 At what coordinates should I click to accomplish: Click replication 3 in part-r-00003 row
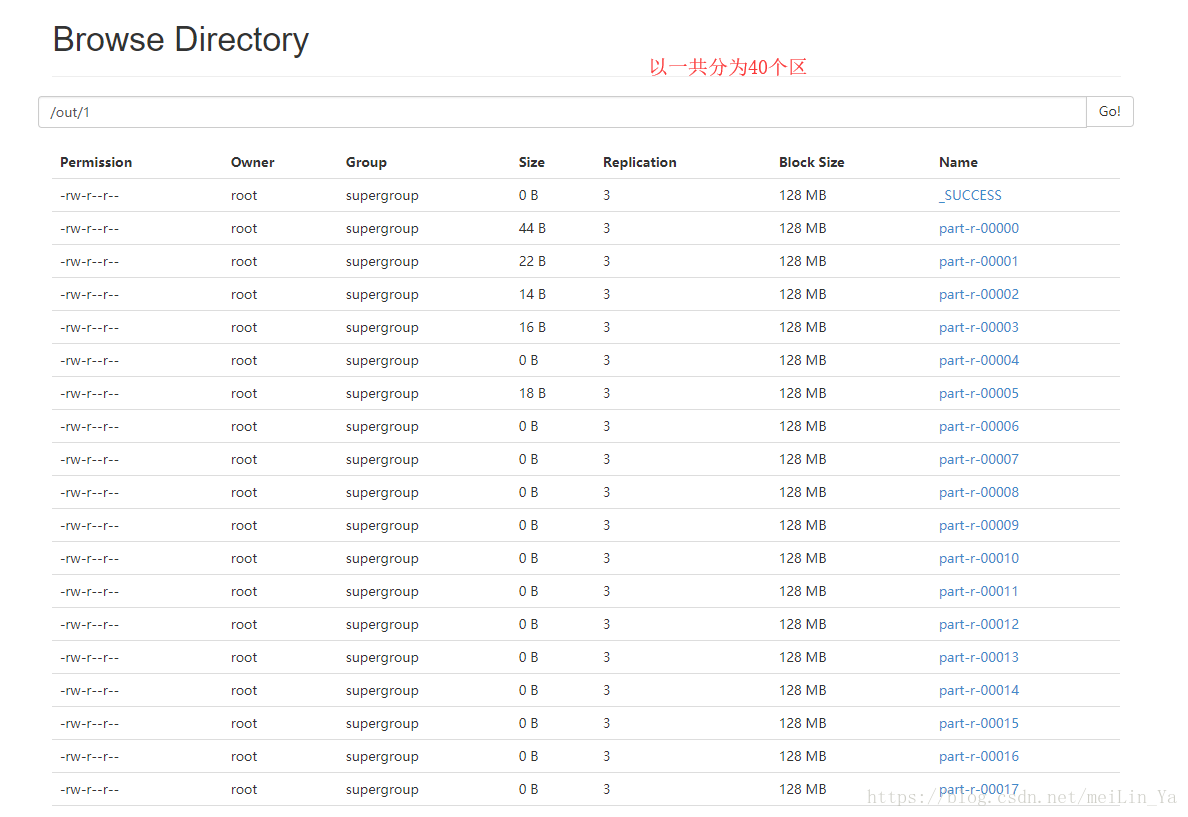tap(606, 327)
